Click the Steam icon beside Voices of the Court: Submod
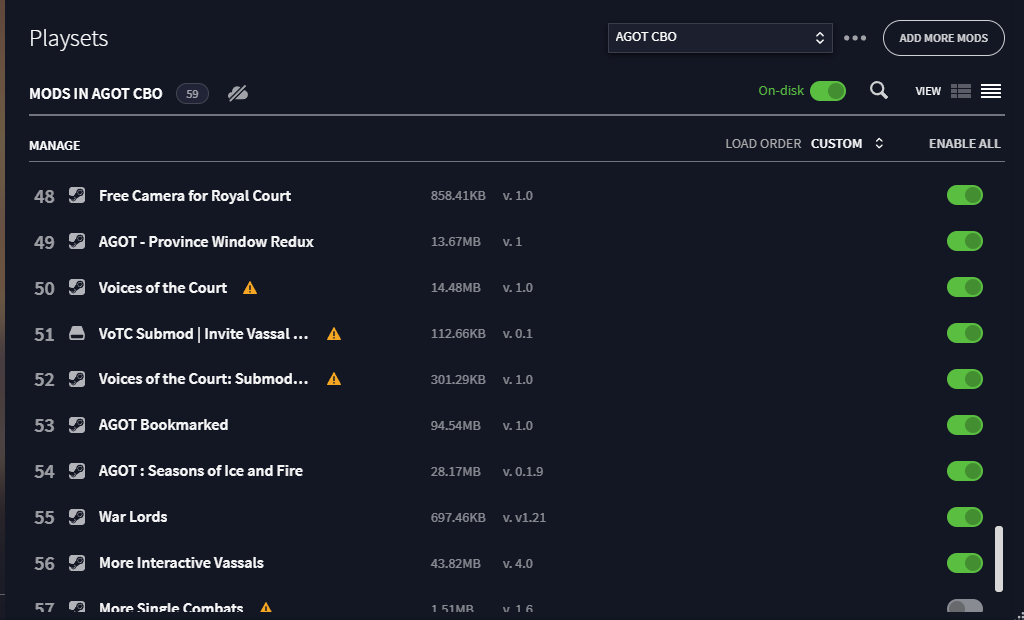 coord(77,379)
